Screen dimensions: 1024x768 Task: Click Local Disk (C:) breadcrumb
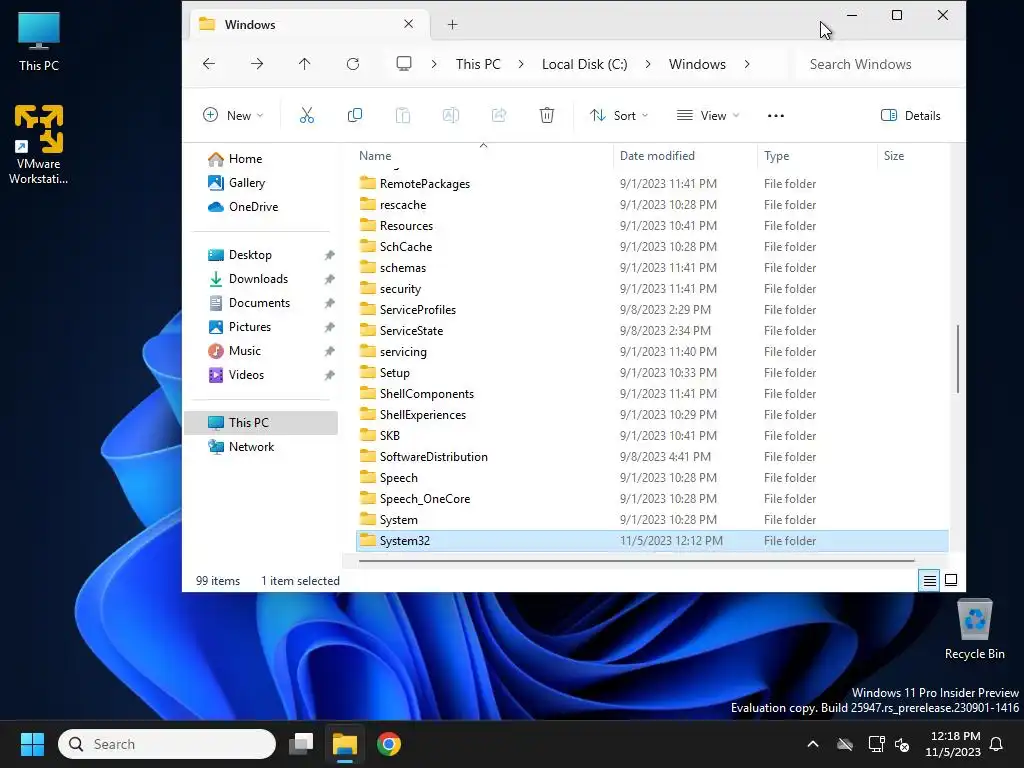pyautogui.click(x=584, y=64)
